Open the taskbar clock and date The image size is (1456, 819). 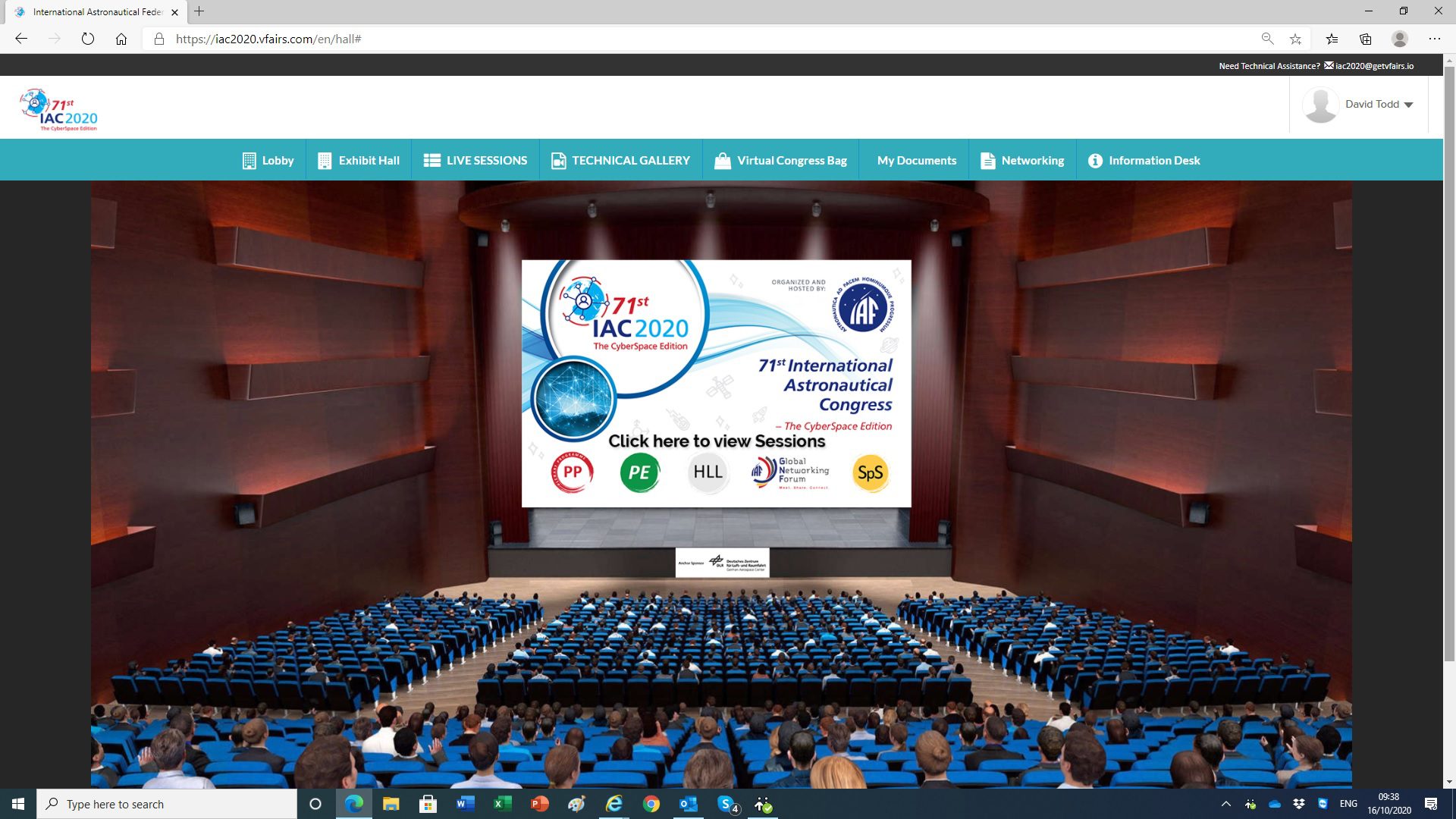pos(1389,804)
